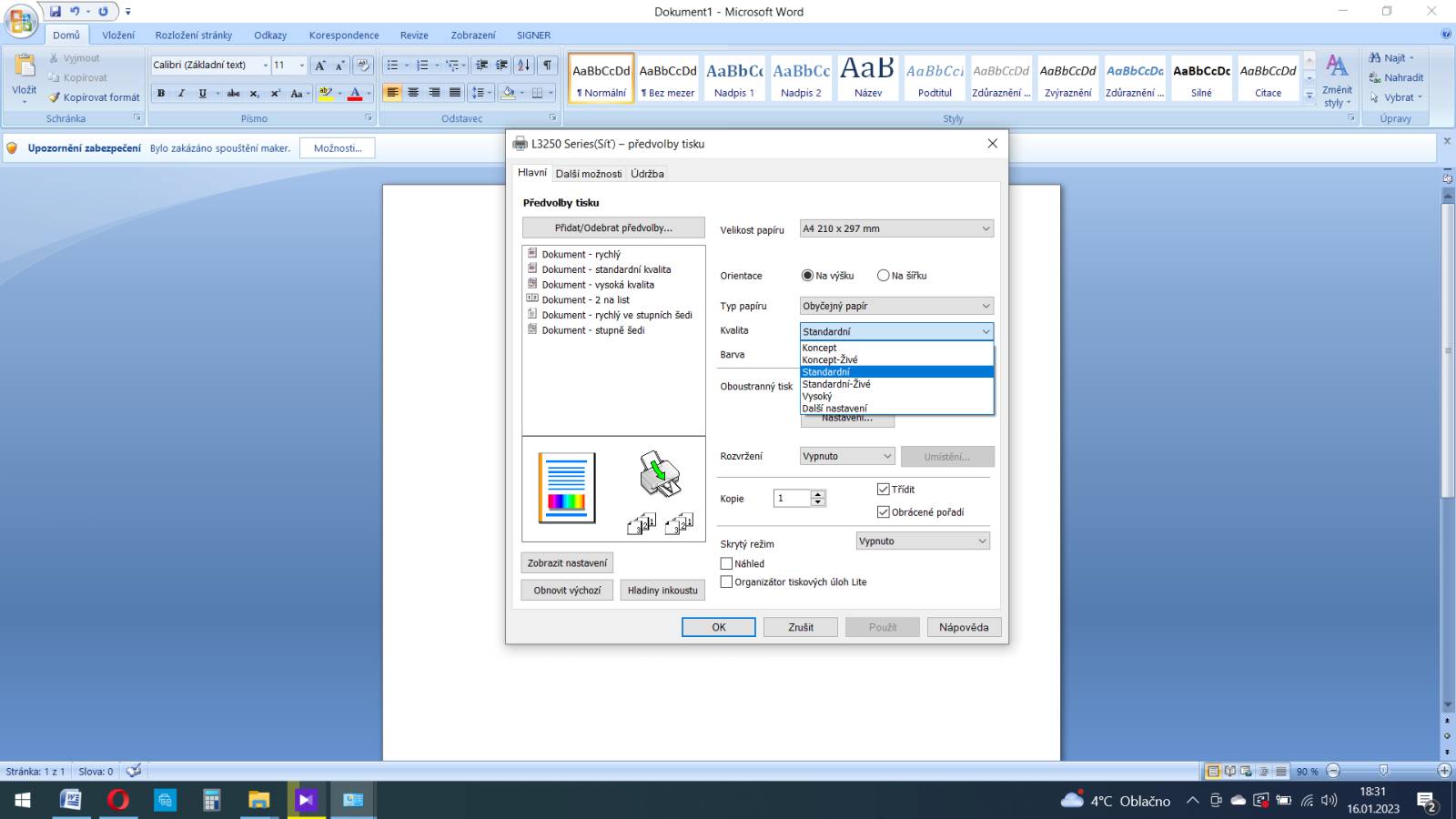
Task: Open Velikost papíru dropdown
Action: coord(896,229)
